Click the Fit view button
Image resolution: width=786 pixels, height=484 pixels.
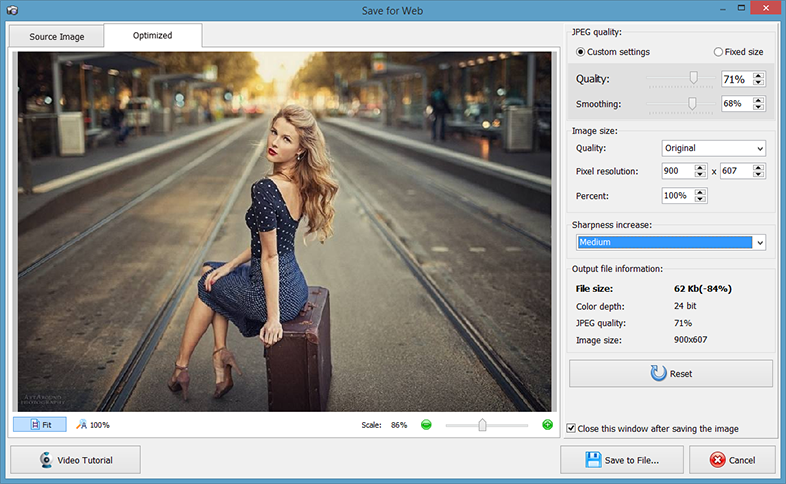(x=40, y=425)
